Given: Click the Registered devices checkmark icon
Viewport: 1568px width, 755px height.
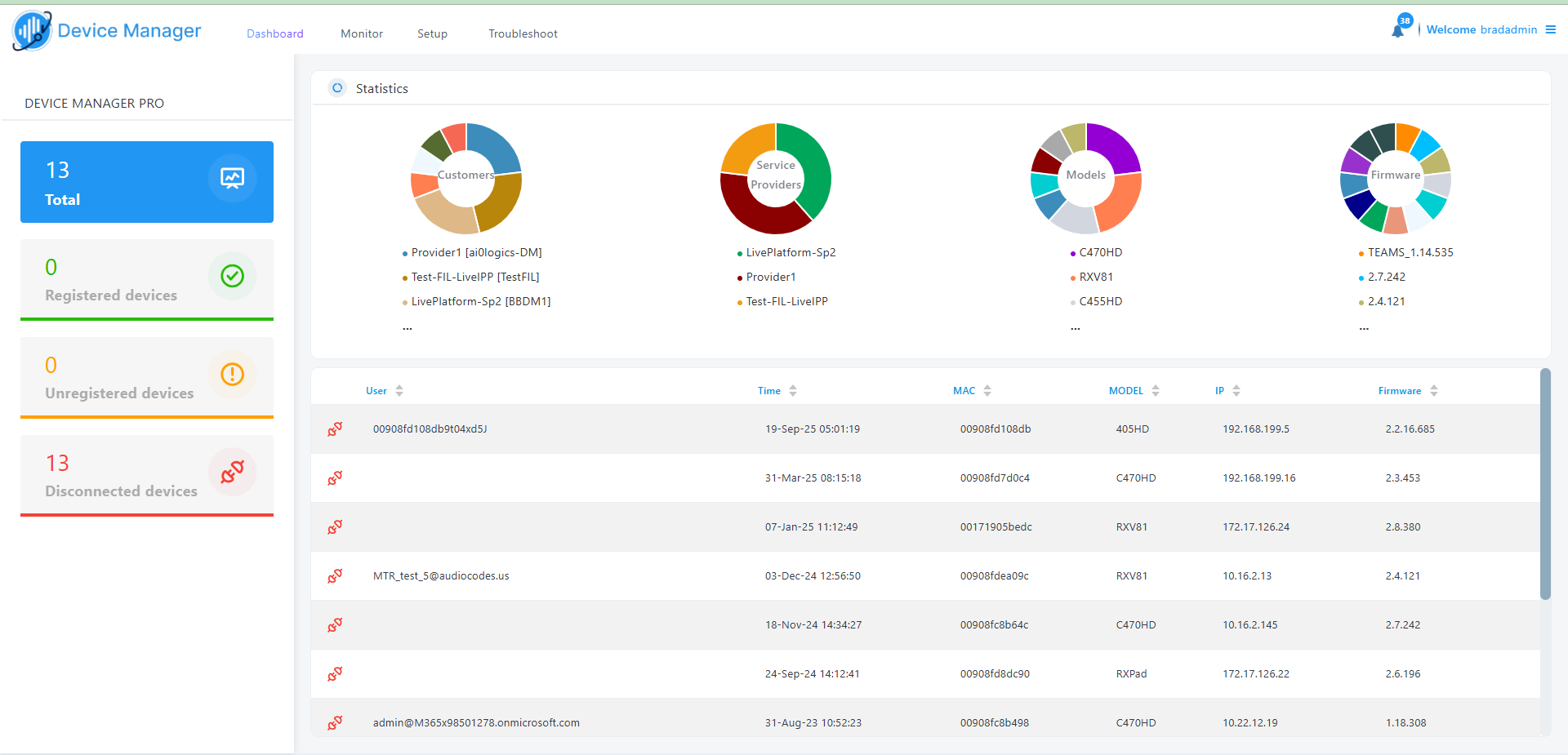Looking at the screenshot, I should [x=232, y=276].
